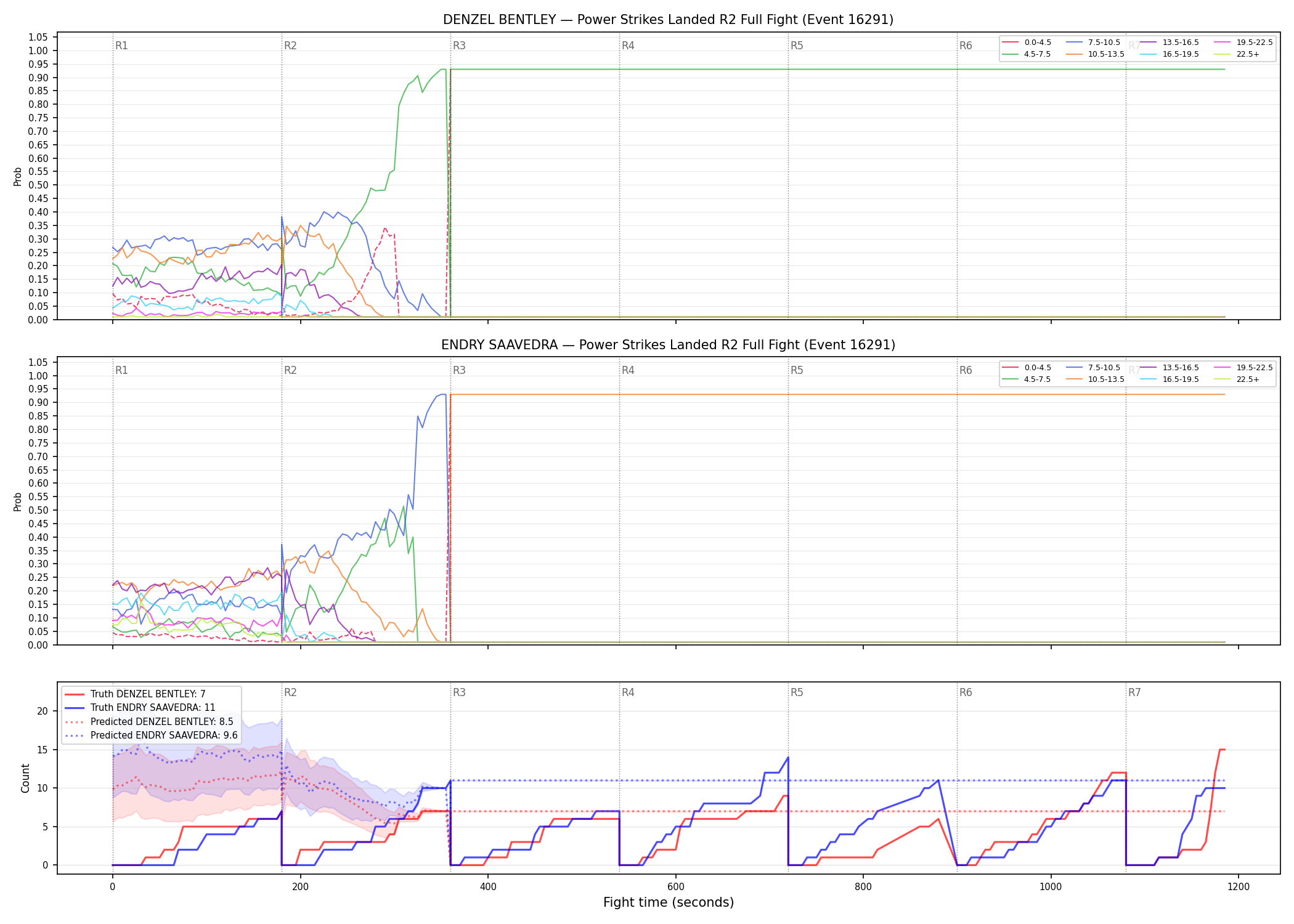Click the Fight time (seconds) axis label
The image size is (1294, 924).
click(x=669, y=902)
